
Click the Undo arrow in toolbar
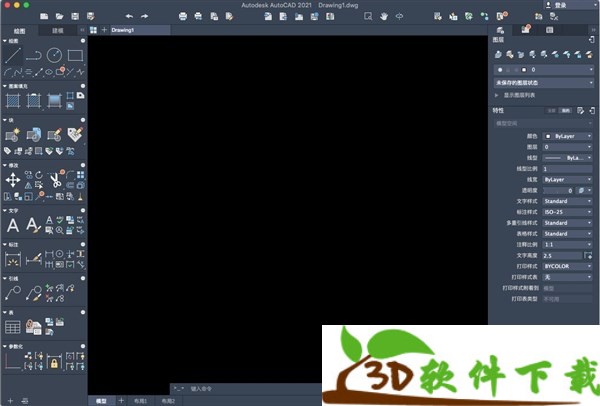point(129,16)
